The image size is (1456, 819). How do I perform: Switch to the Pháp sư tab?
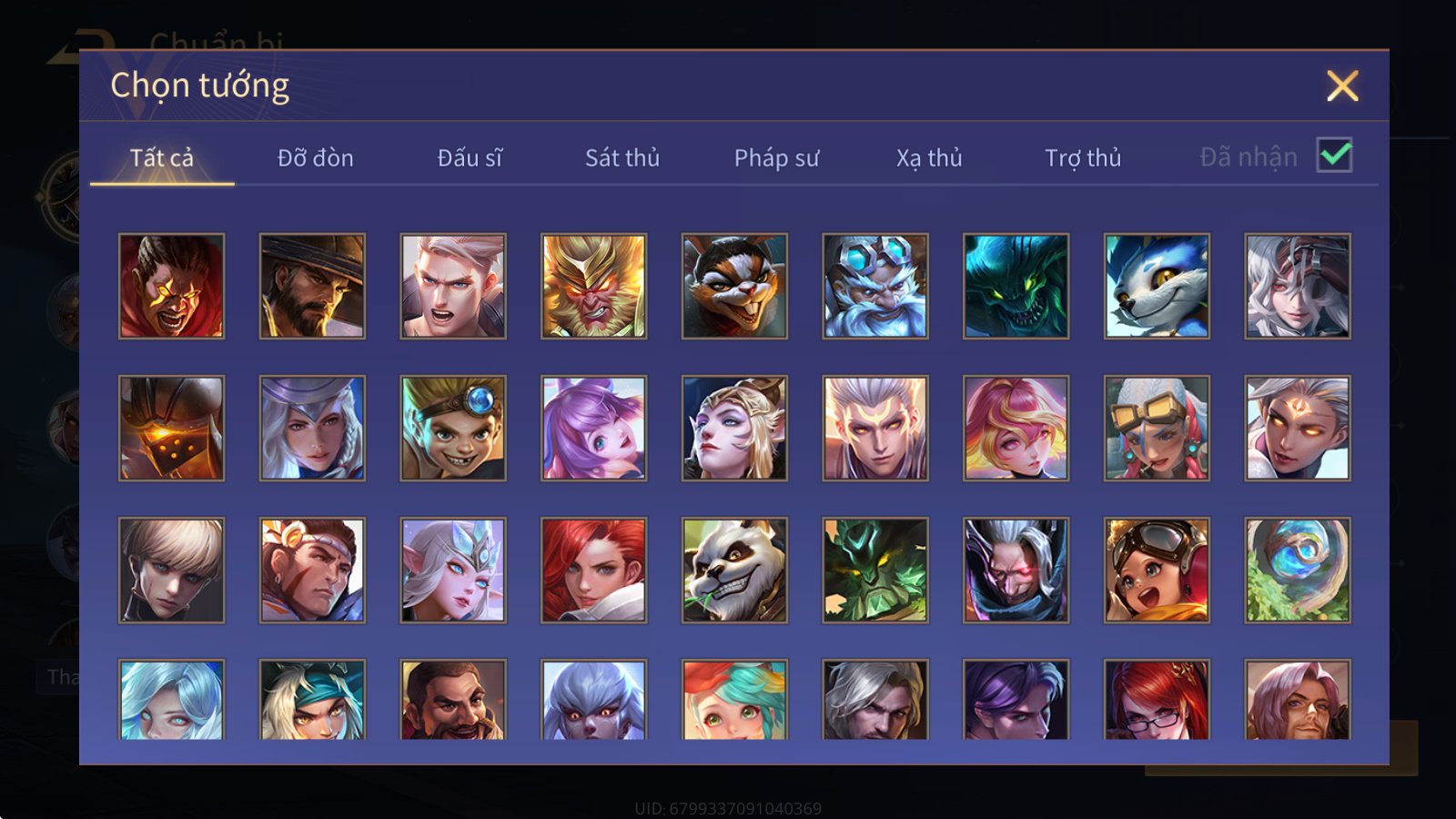[x=776, y=158]
